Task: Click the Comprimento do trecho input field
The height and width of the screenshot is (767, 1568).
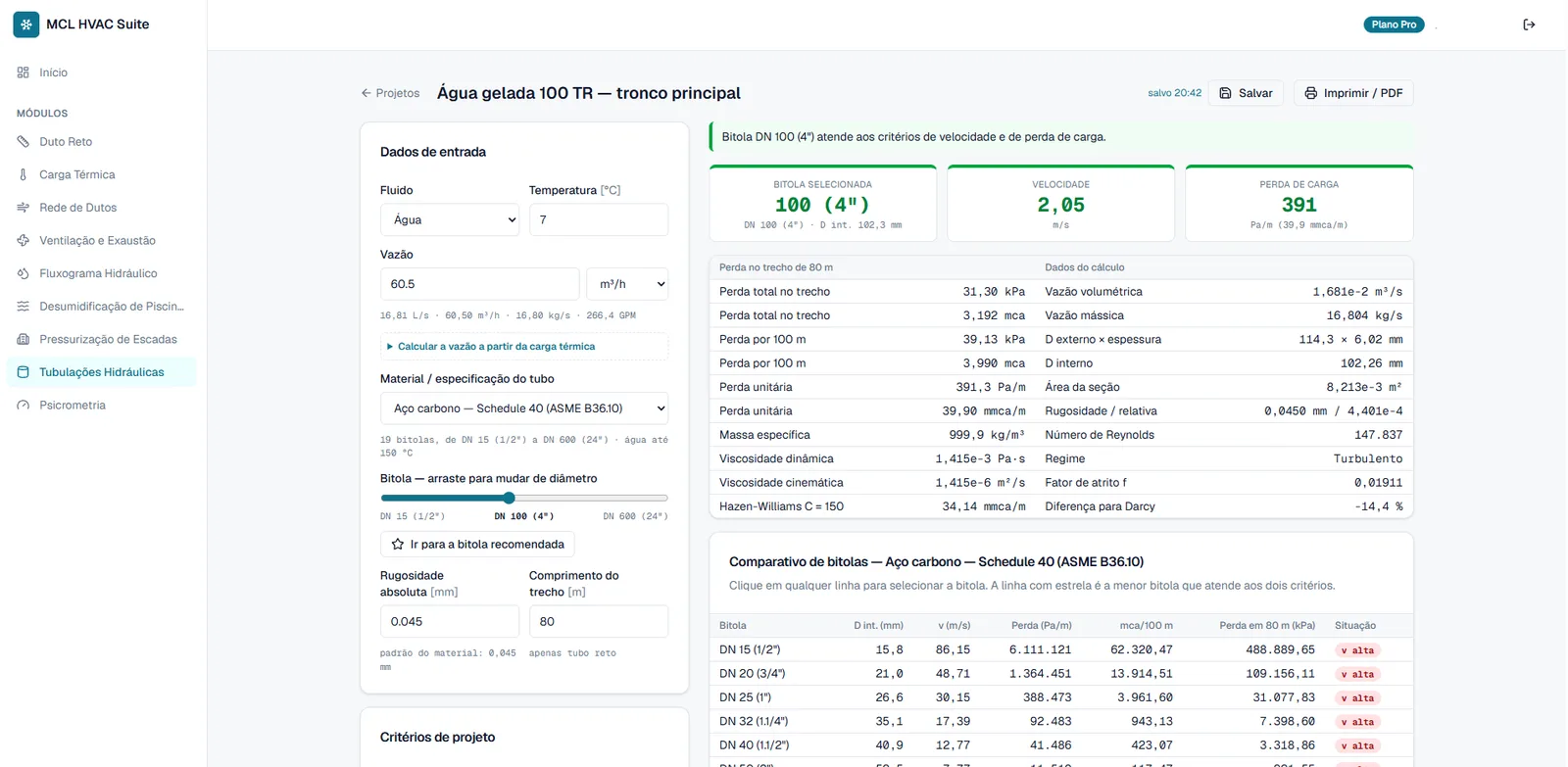Action: 599,622
